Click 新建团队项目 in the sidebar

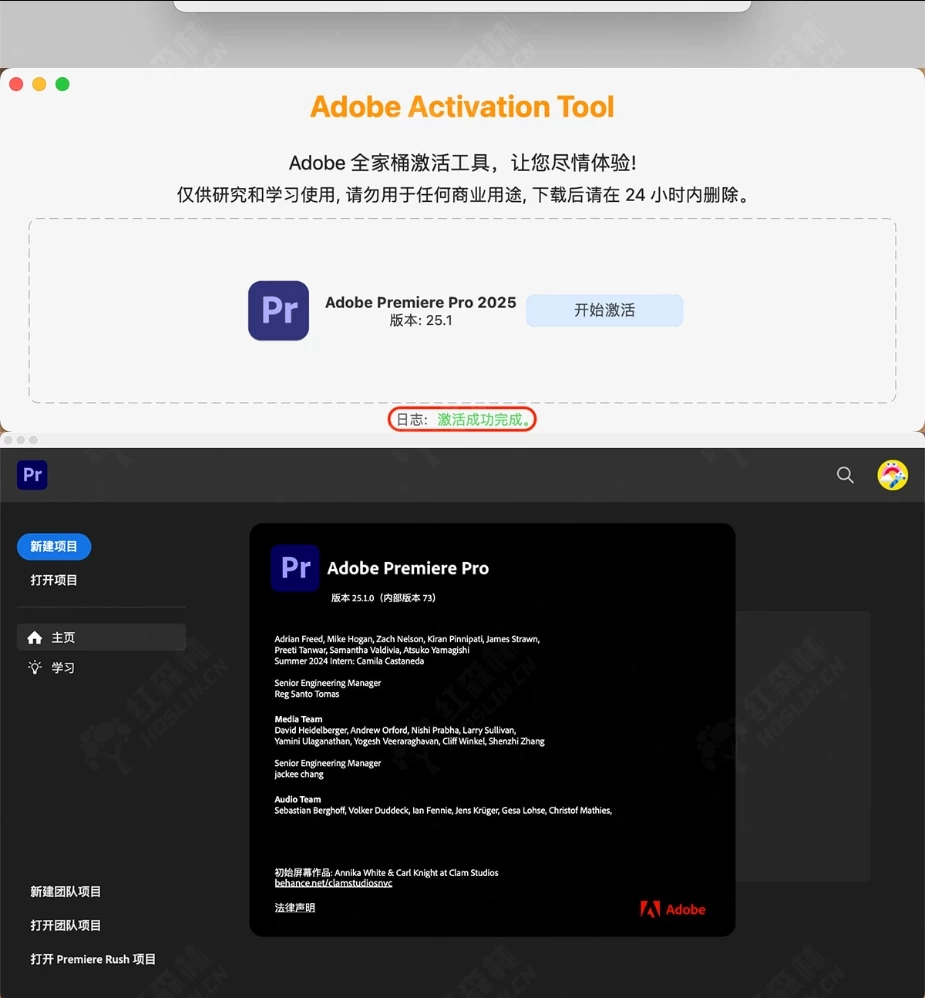pos(66,892)
